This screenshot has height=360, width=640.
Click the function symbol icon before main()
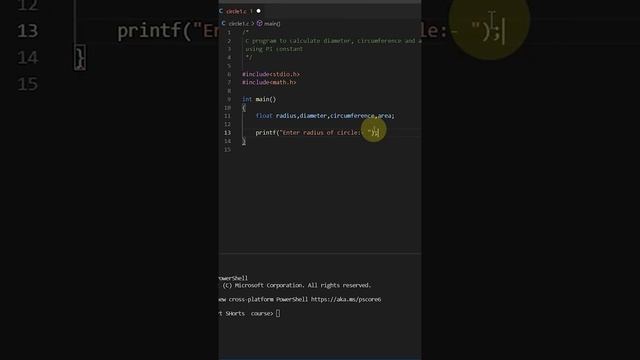click(x=260, y=24)
